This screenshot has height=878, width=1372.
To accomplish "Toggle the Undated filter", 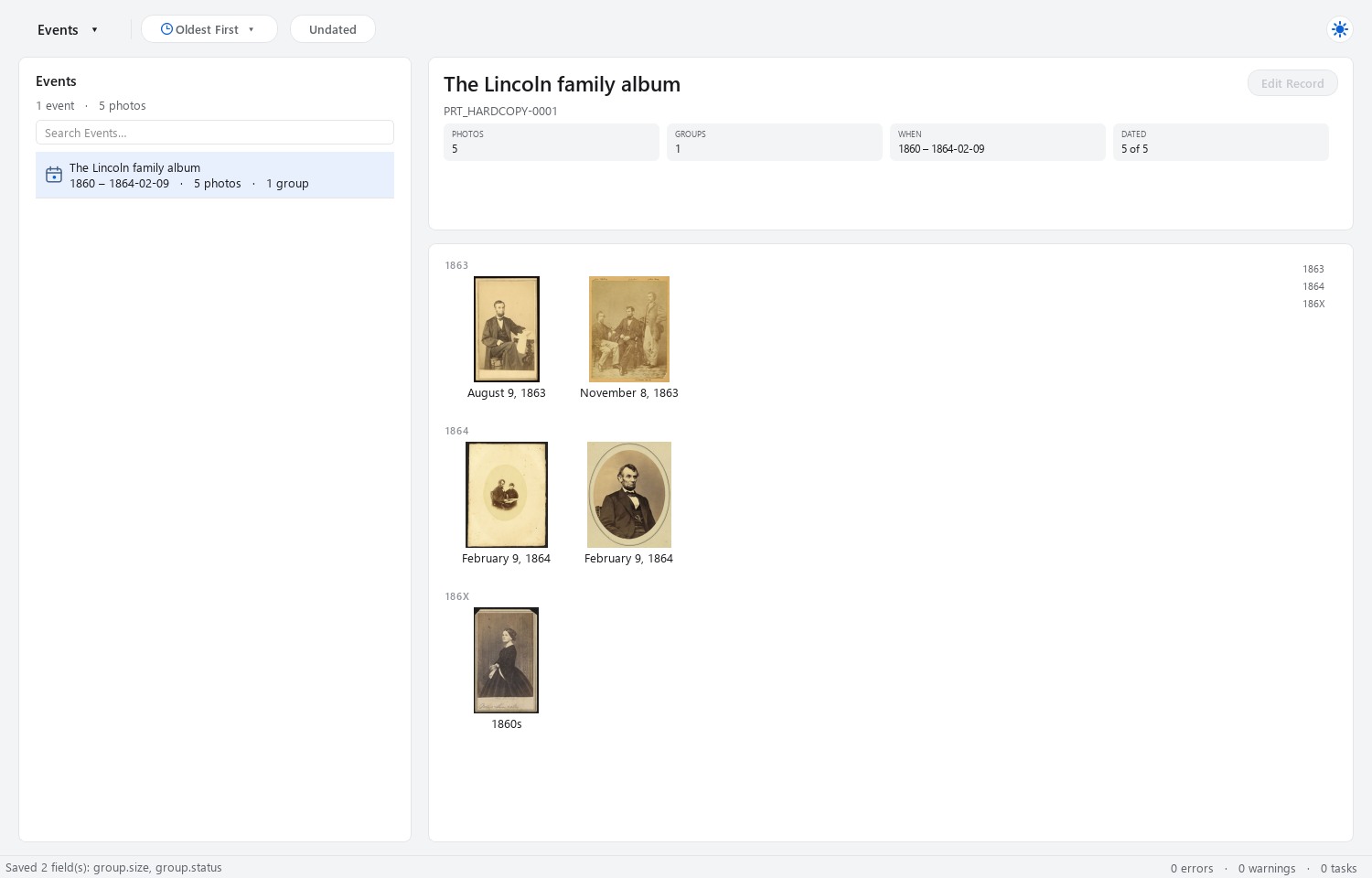I will (x=333, y=29).
